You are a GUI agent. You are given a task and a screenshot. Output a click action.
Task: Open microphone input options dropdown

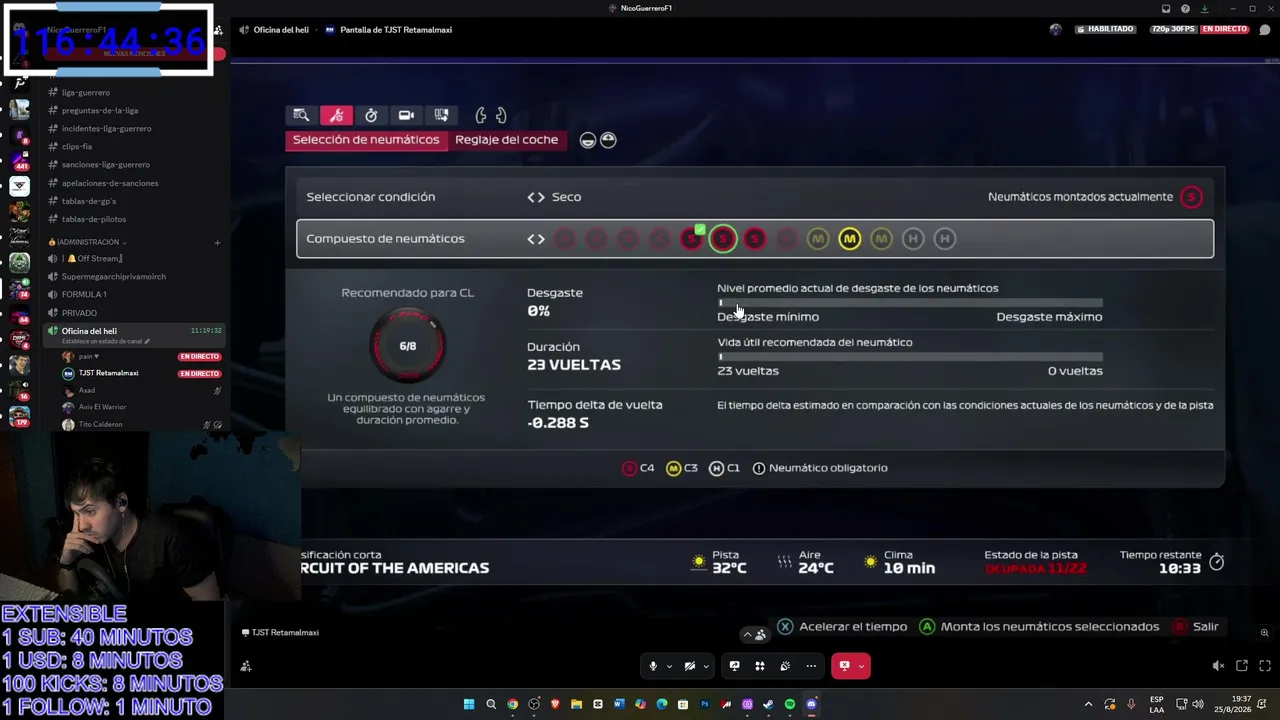point(669,666)
